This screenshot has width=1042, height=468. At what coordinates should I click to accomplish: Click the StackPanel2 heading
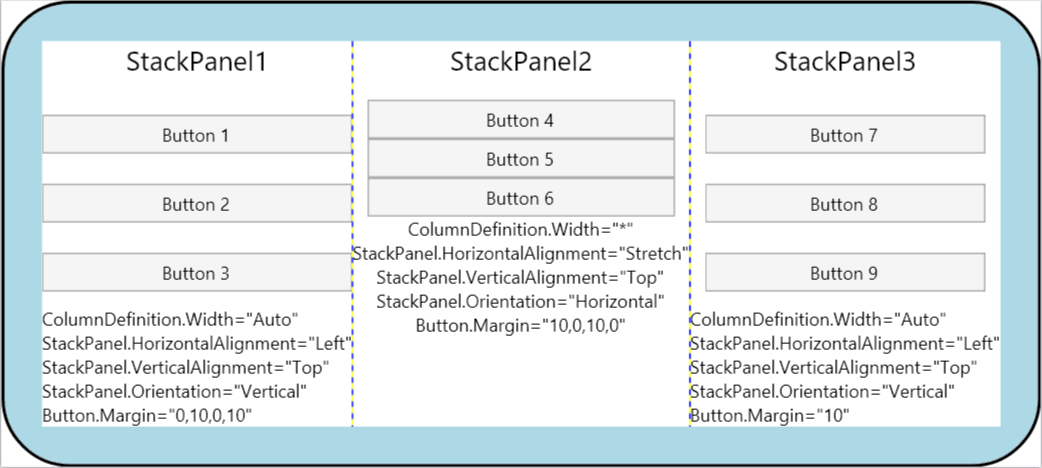[520, 62]
